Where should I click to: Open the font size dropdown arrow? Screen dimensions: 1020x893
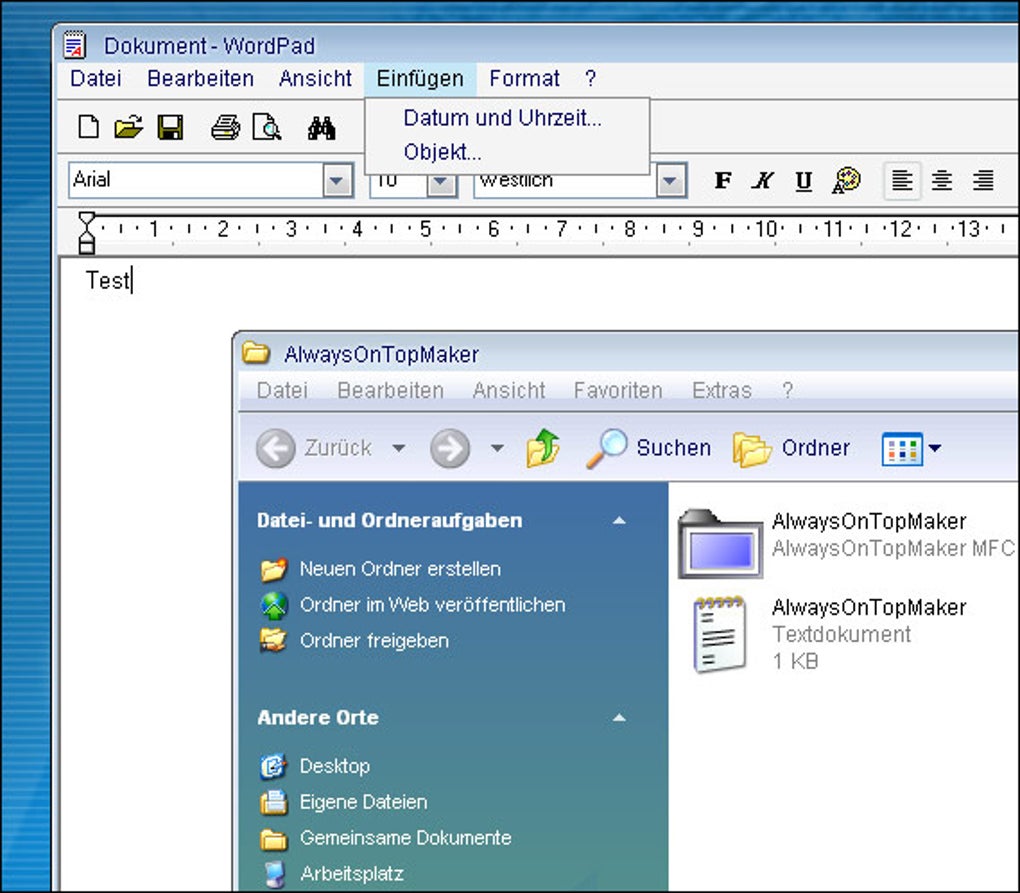pyautogui.click(x=441, y=185)
